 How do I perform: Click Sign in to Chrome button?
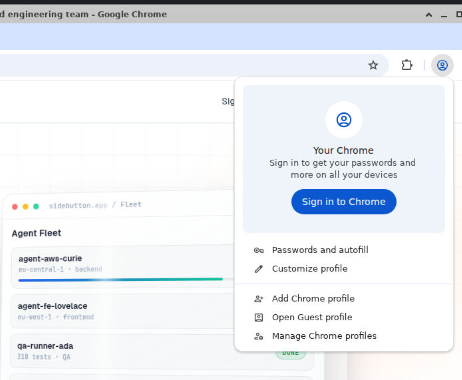344,202
